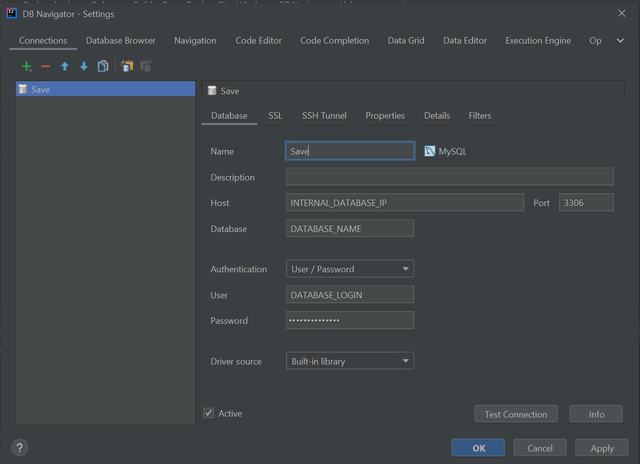640x464 pixels.
Task: Open the Code Completion tab
Action: point(334,40)
